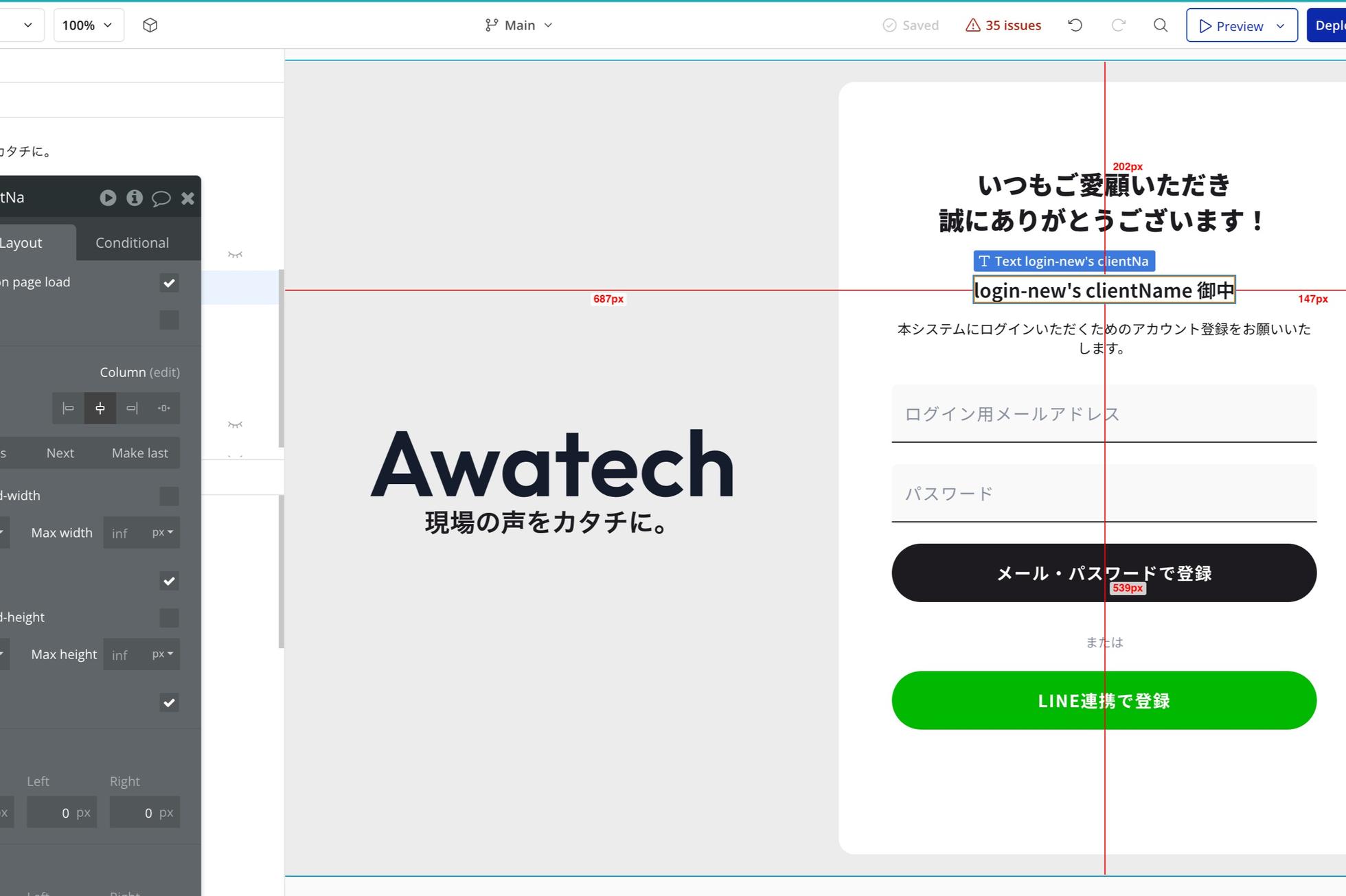
Task: Toggle checked box below Max width row
Action: [x=169, y=582]
